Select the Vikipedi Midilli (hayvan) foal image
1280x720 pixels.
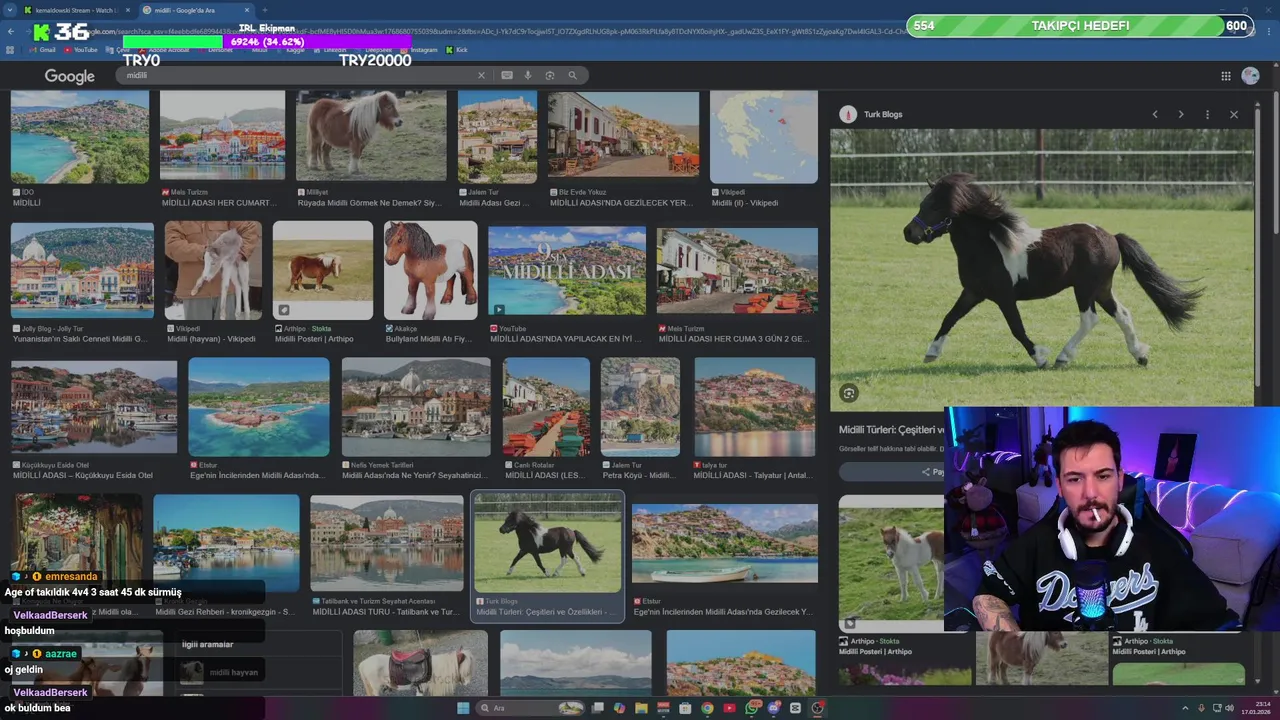click(x=213, y=270)
